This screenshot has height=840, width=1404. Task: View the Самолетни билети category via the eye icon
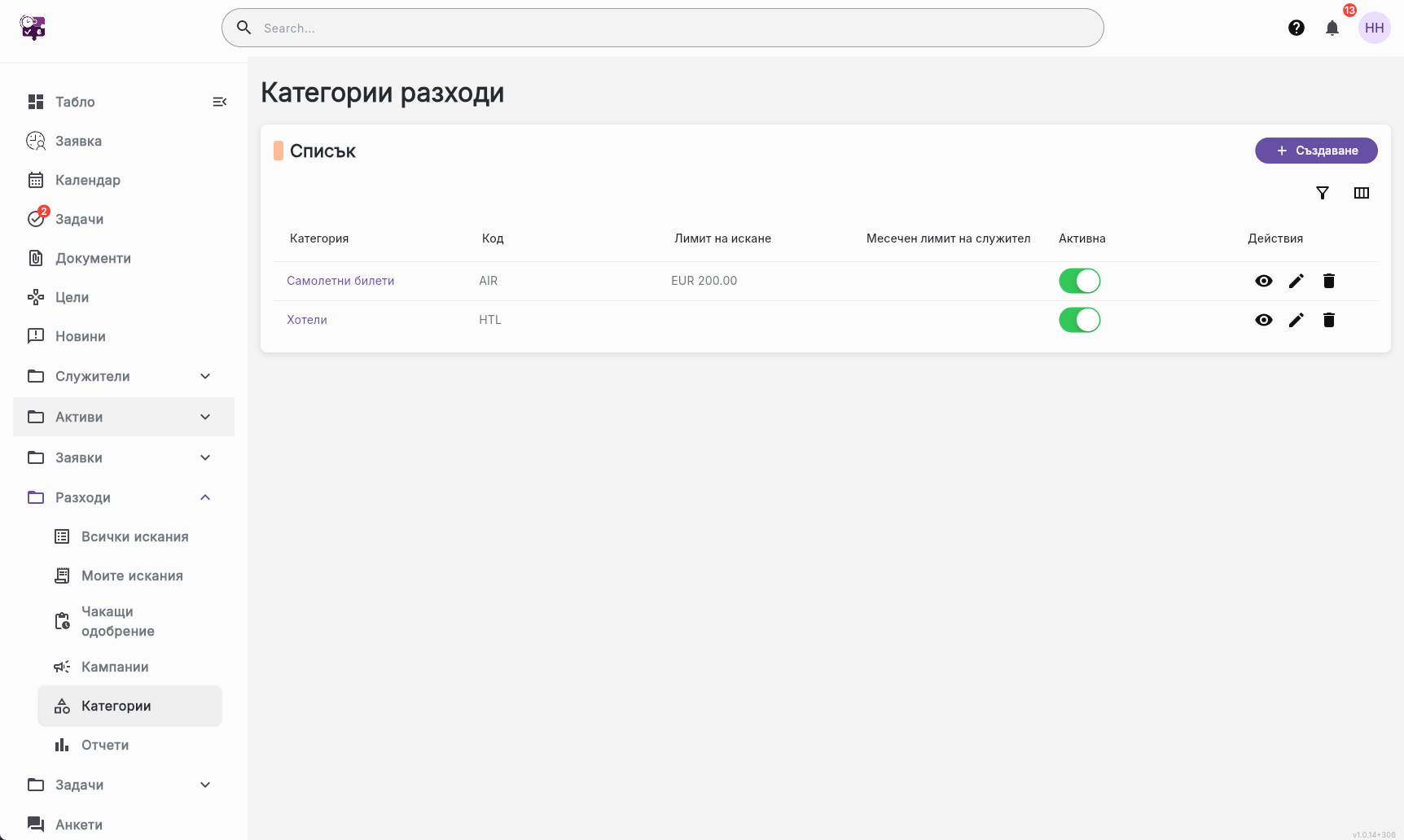tap(1264, 281)
